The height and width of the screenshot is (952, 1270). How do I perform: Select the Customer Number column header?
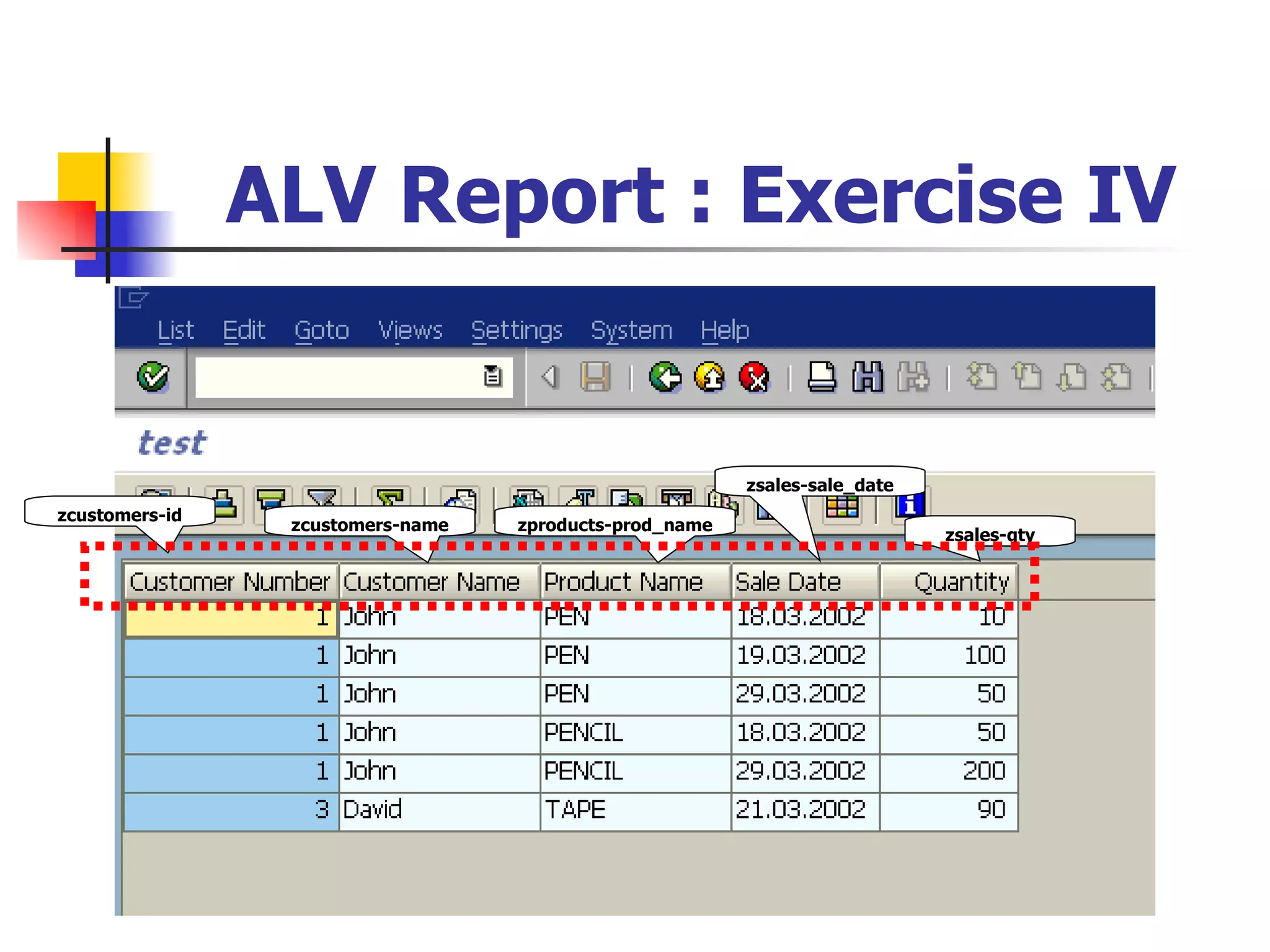click(x=231, y=581)
